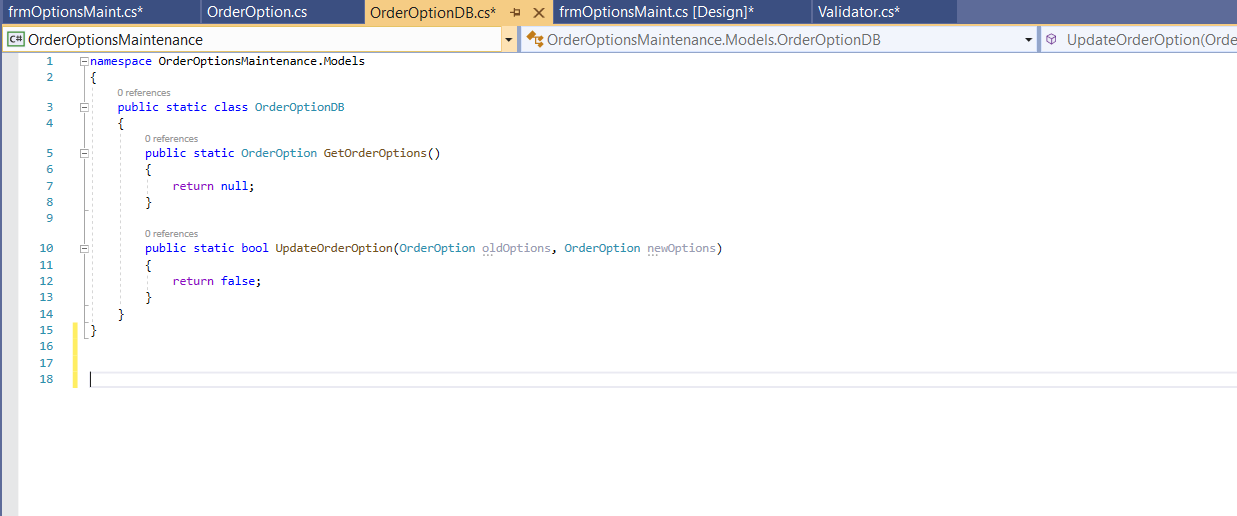
Task: Open the OrderOptionsMaintenance project dropdown arrow
Action: (508, 40)
